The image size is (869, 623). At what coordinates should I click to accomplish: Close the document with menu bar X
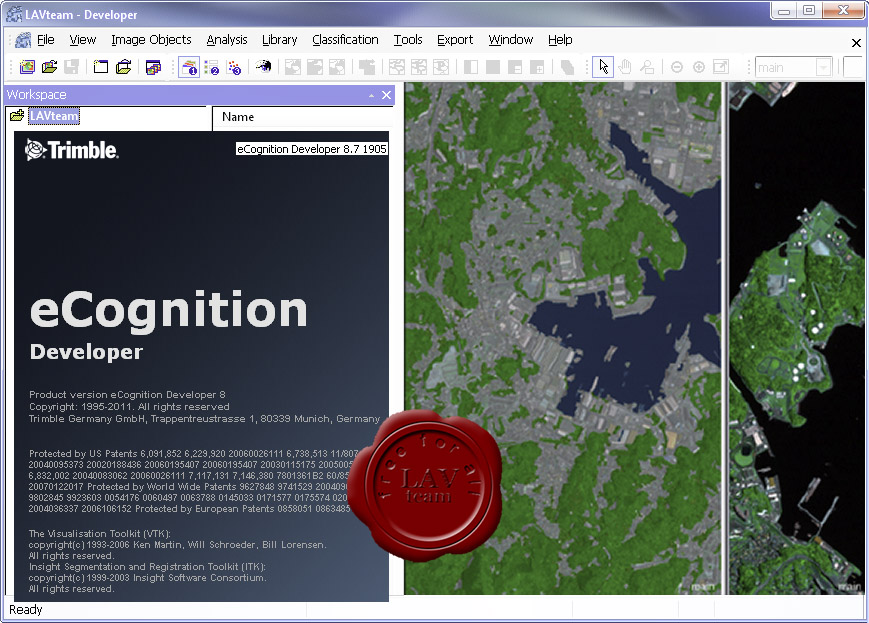point(856,43)
